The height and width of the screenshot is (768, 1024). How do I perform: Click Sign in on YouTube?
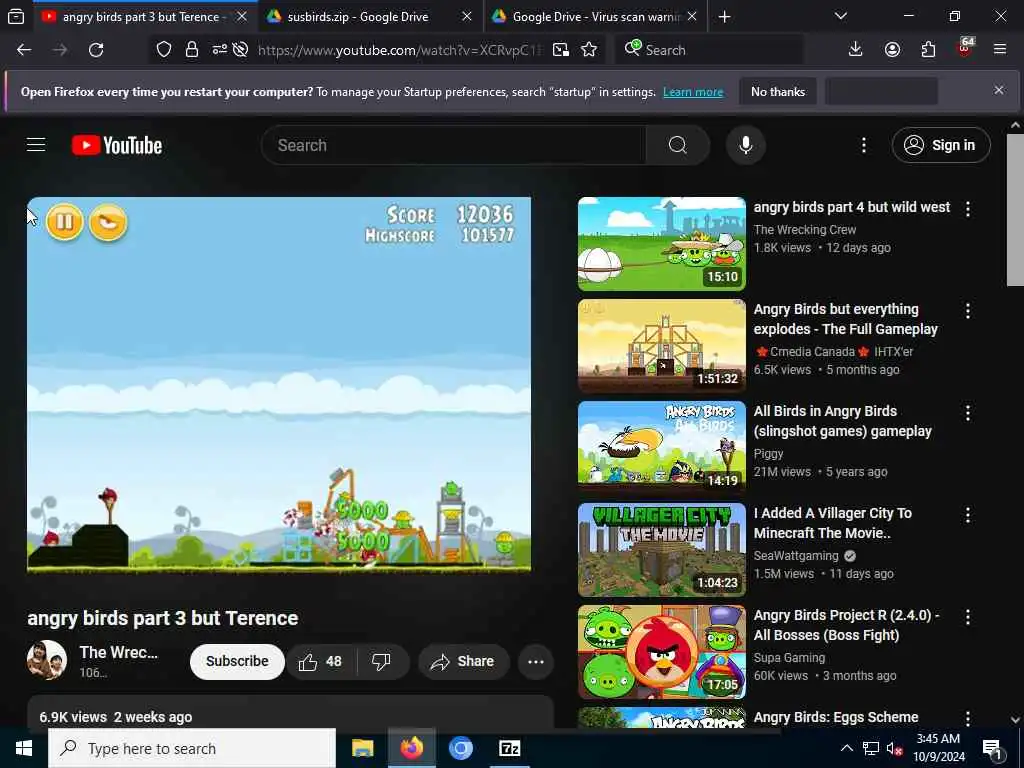(x=940, y=145)
